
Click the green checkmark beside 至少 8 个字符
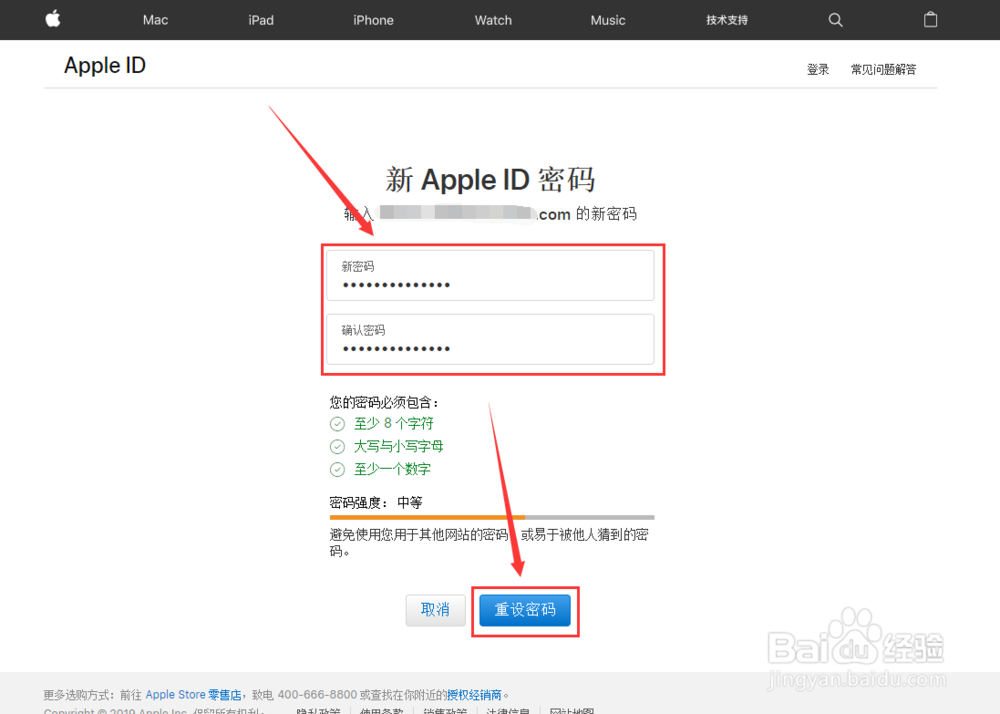click(337, 423)
